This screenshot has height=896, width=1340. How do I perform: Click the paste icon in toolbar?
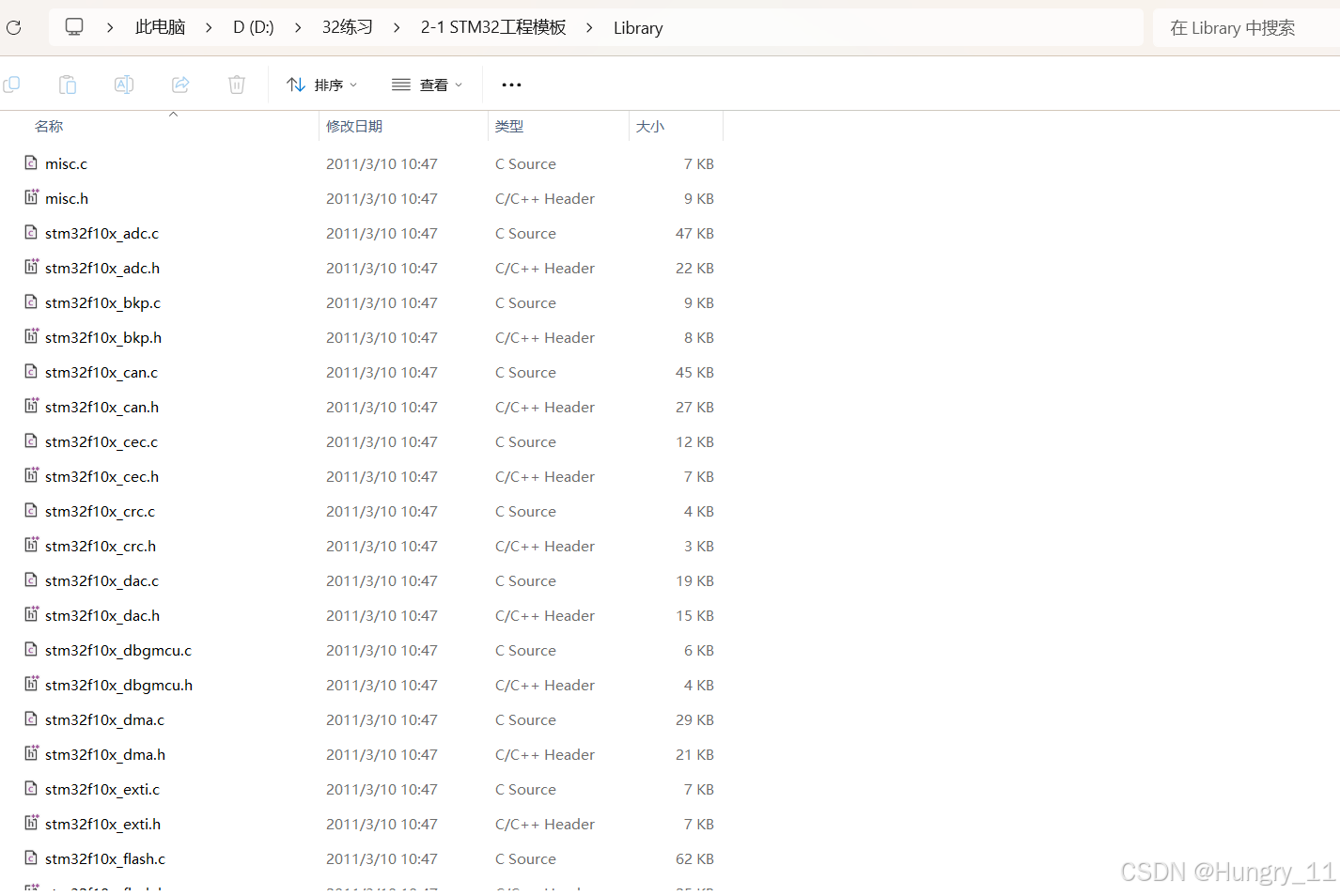(x=68, y=85)
